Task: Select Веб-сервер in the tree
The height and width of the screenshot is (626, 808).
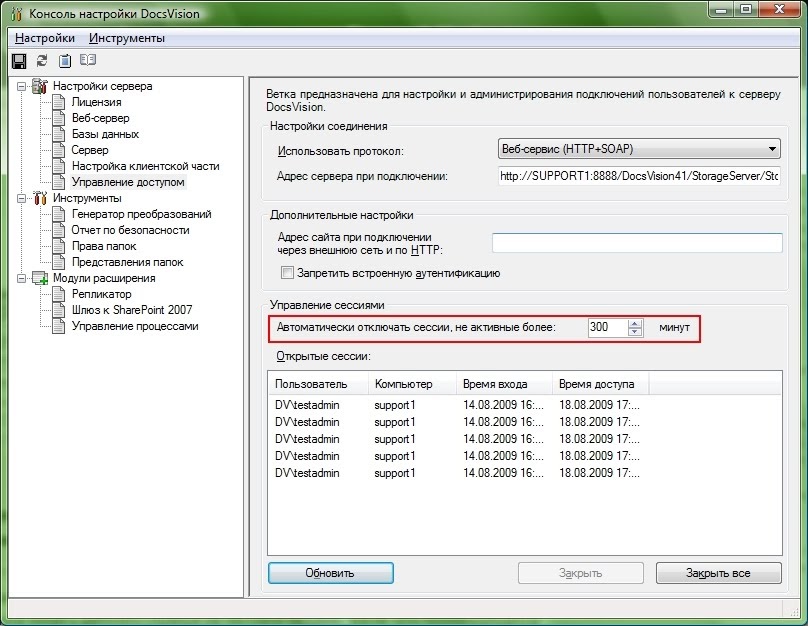Action: [100, 118]
